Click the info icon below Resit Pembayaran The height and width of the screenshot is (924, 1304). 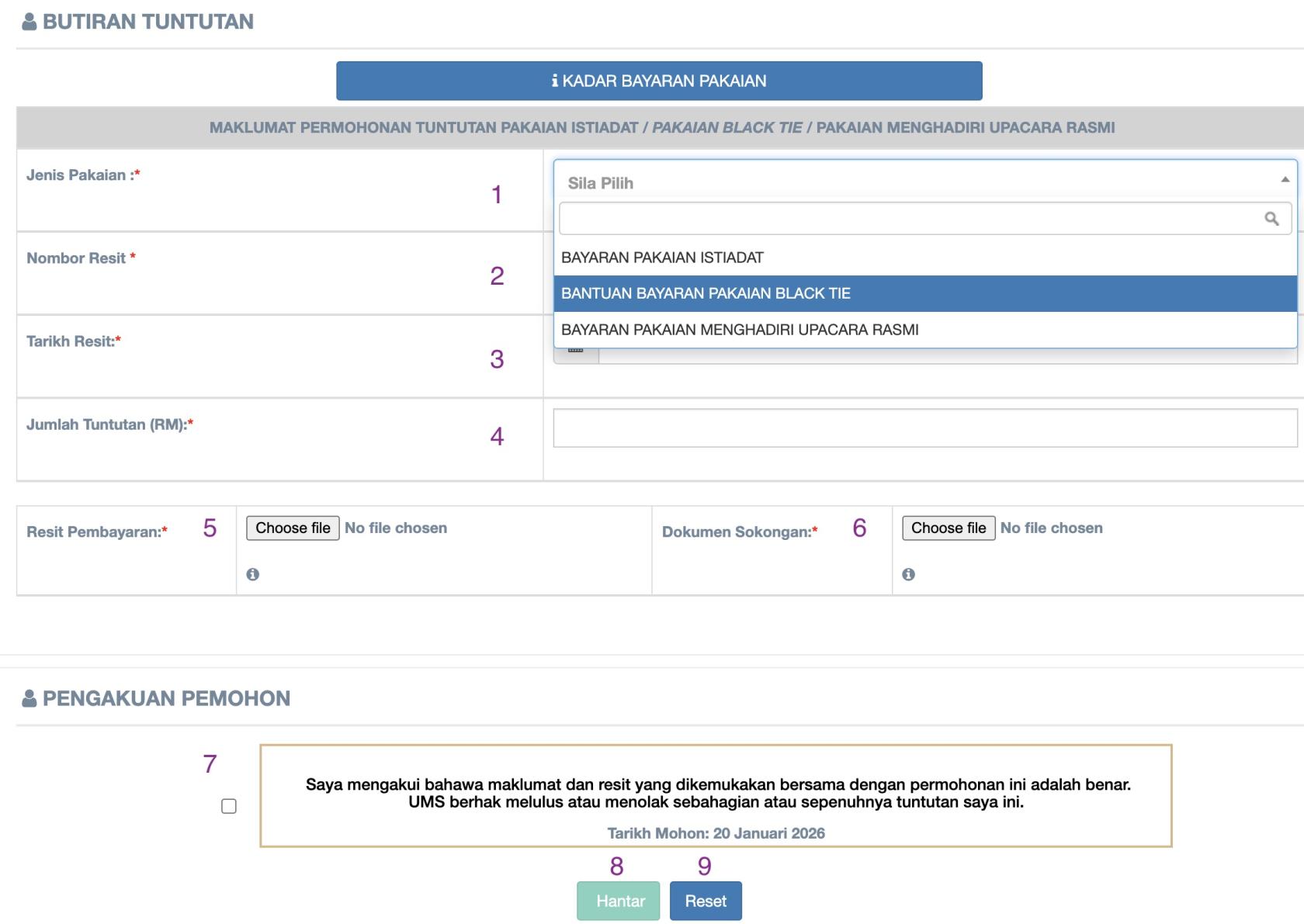[x=252, y=574]
